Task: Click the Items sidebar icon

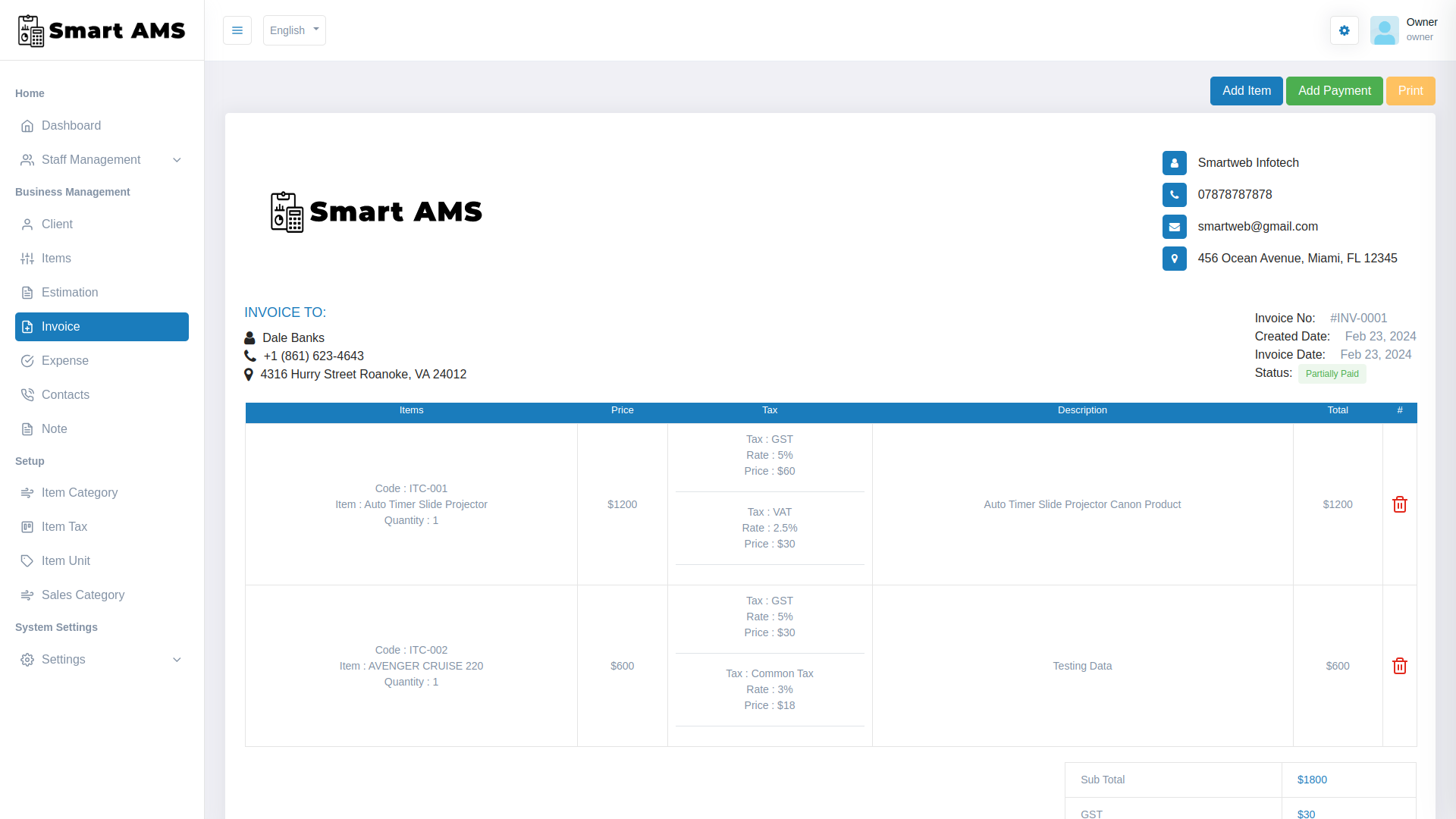Action: (27, 258)
